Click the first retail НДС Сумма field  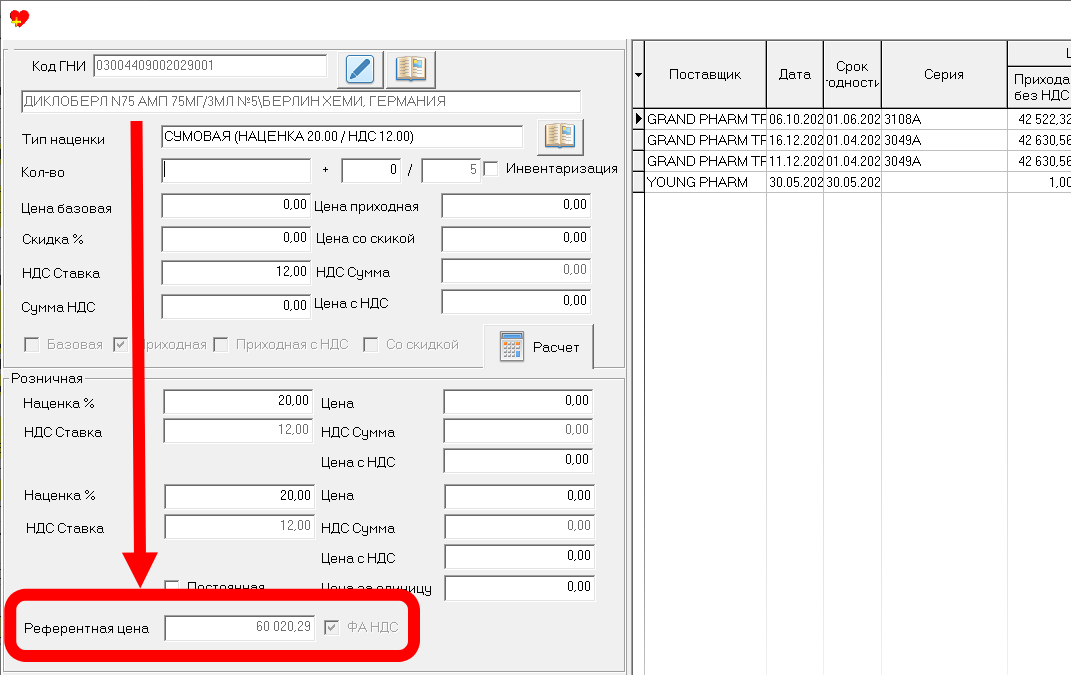click(518, 430)
